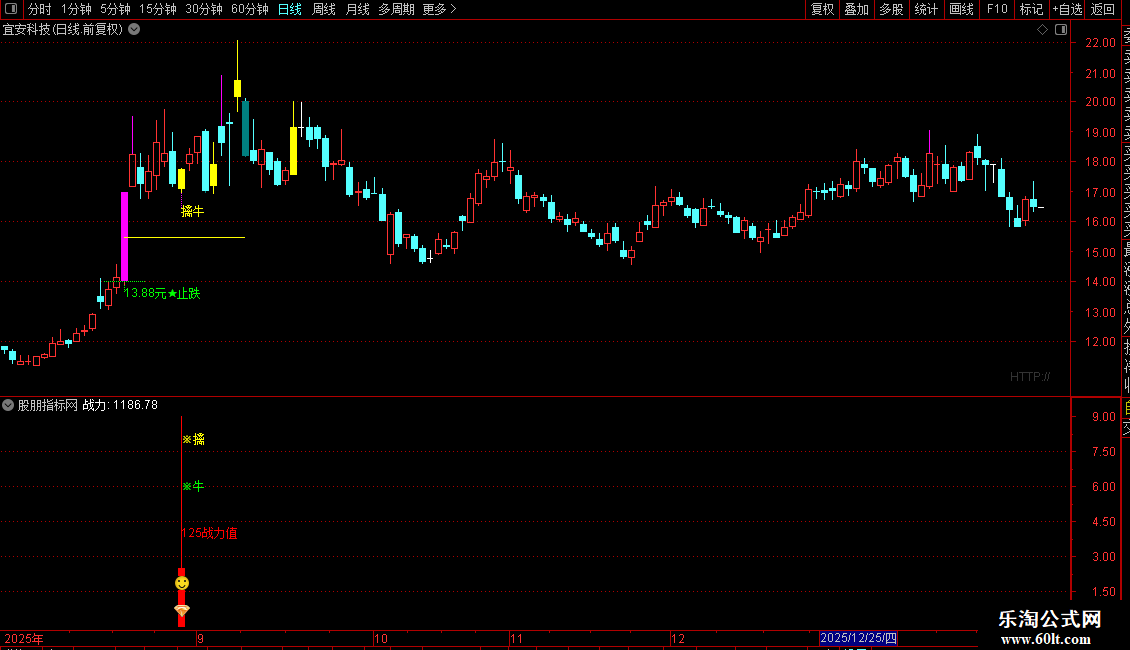The height and width of the screenshot is (650, 1130).
Task: Click the 22.00 price axis label
Action: pos(1100,43)
